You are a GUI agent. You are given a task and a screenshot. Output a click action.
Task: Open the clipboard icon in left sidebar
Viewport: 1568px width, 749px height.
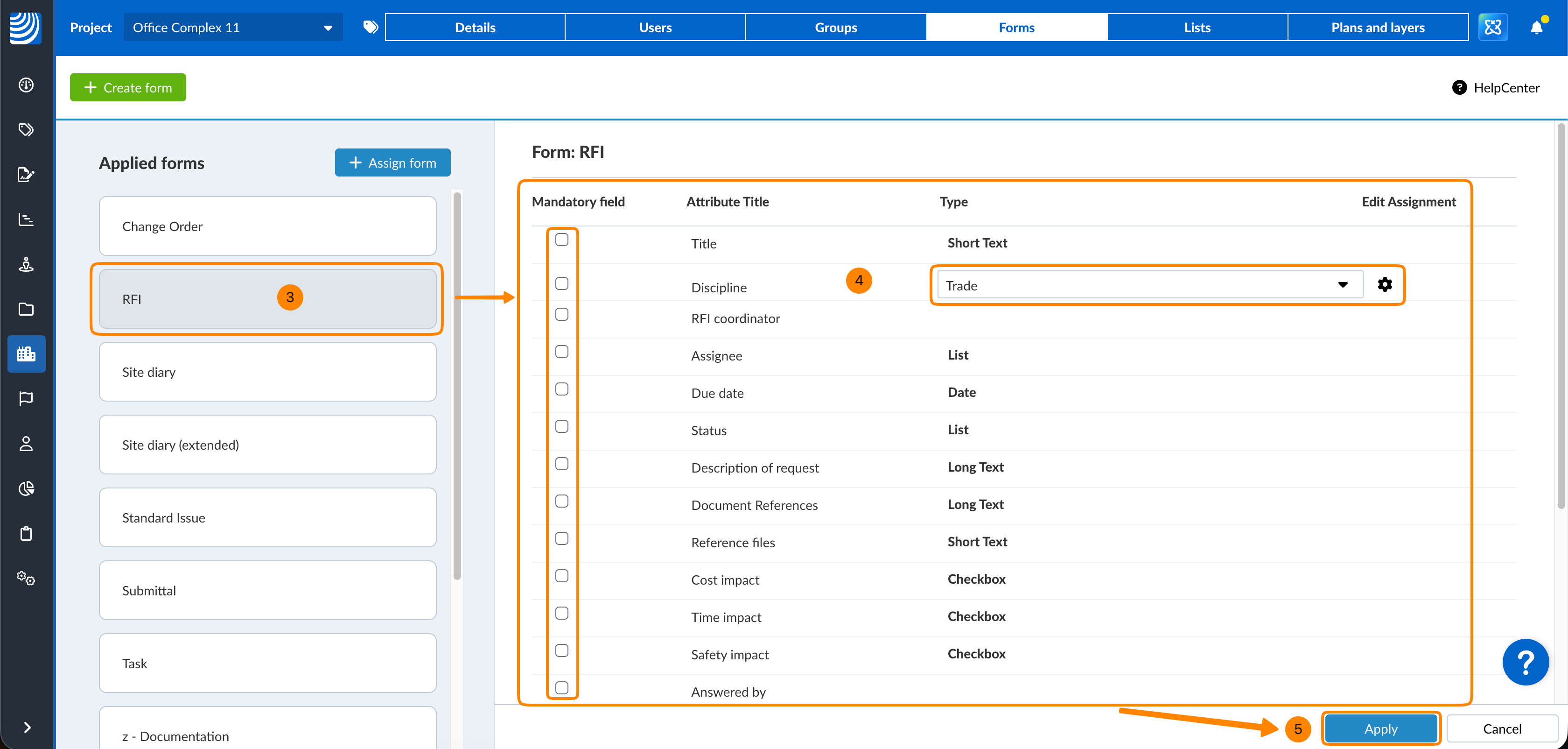[x=26, y=533]
